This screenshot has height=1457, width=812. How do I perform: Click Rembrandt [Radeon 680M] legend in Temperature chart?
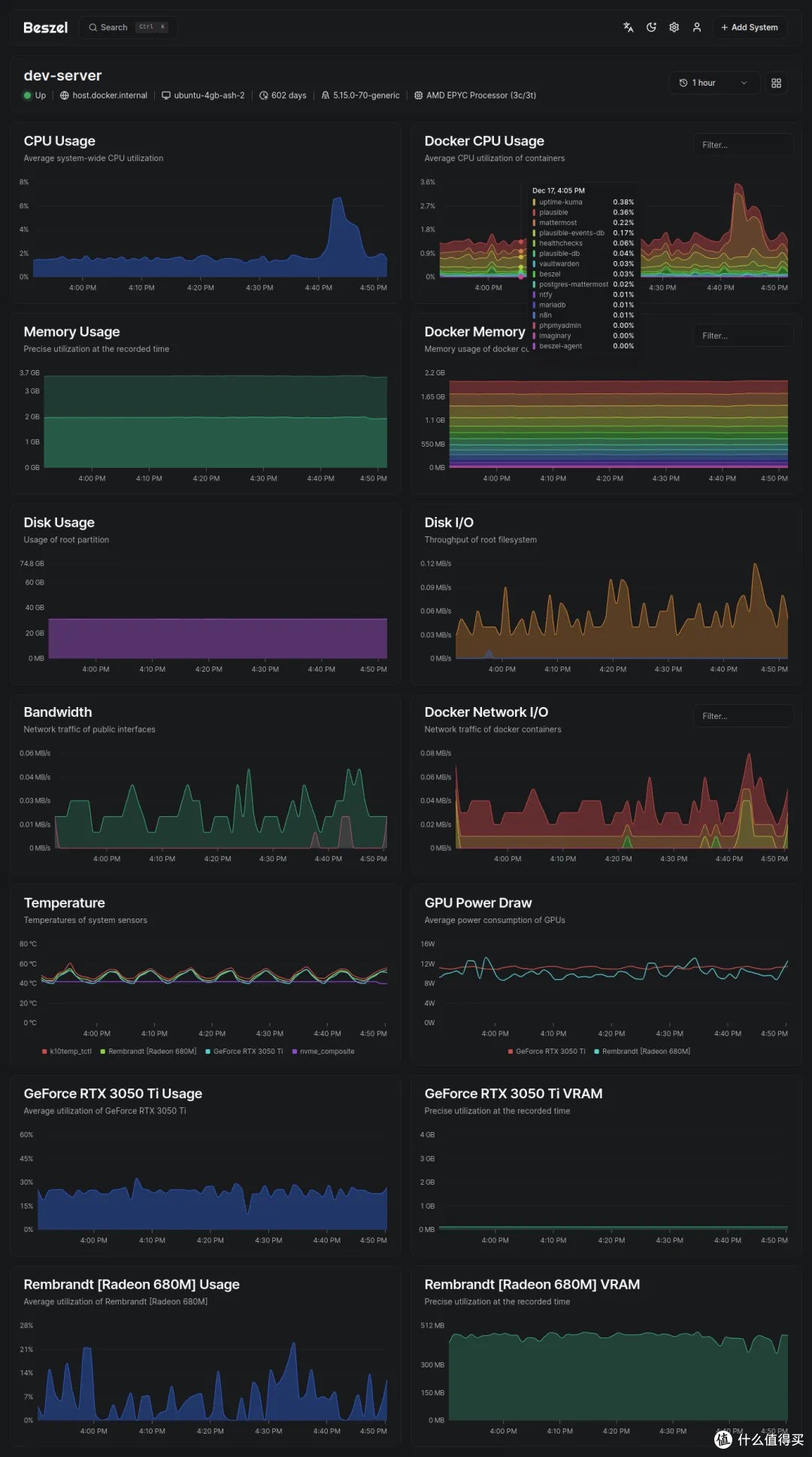148,1052
